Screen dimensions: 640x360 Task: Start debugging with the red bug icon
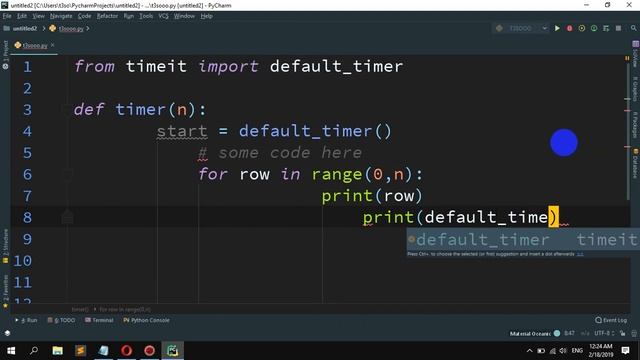pyautogui.click(x=569, y=28)
